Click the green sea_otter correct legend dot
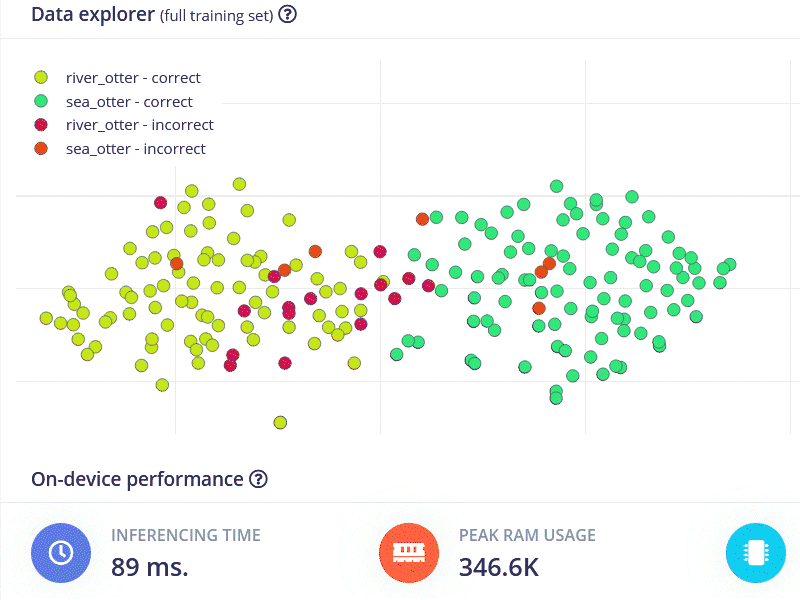Screen dimensions: 800x600 tap(41, 102)
